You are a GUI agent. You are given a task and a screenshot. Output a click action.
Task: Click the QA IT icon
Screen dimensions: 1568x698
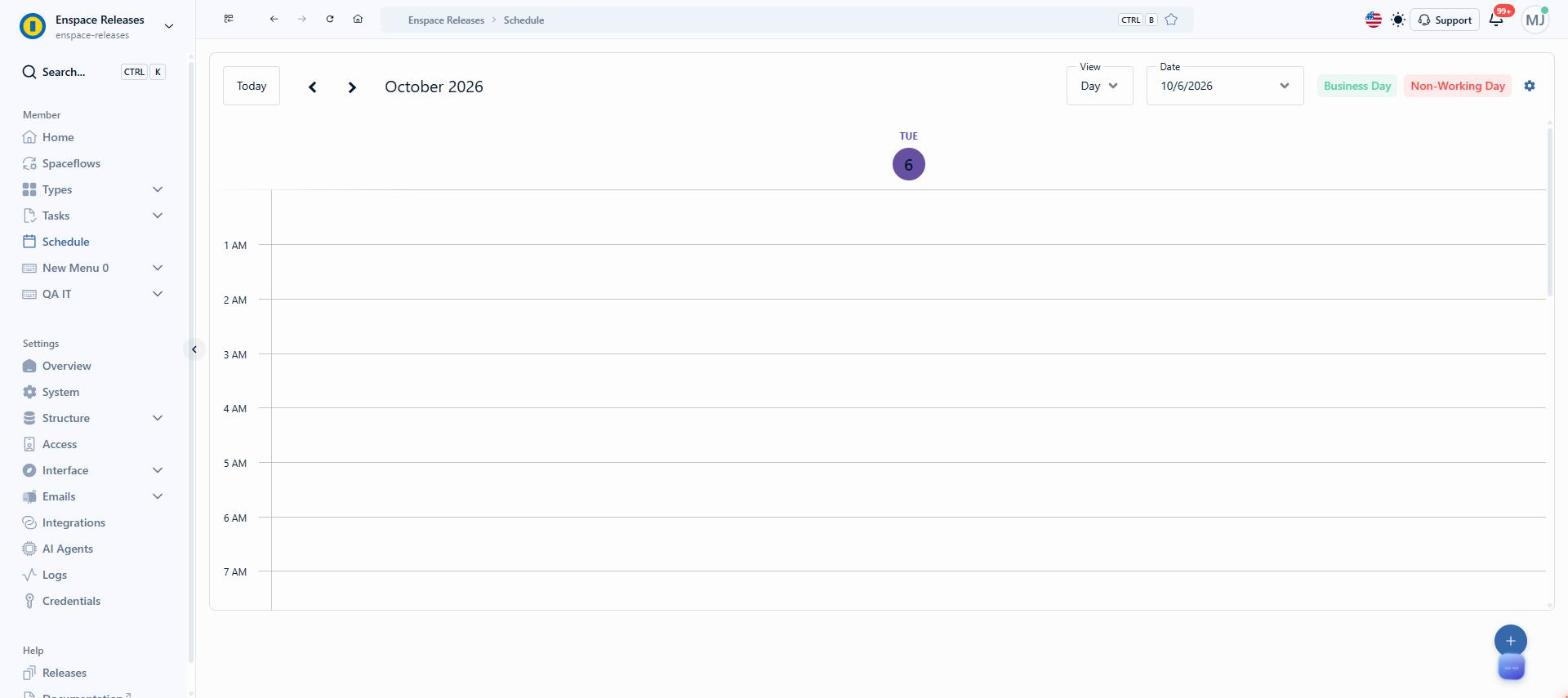(x=29, y=294)
